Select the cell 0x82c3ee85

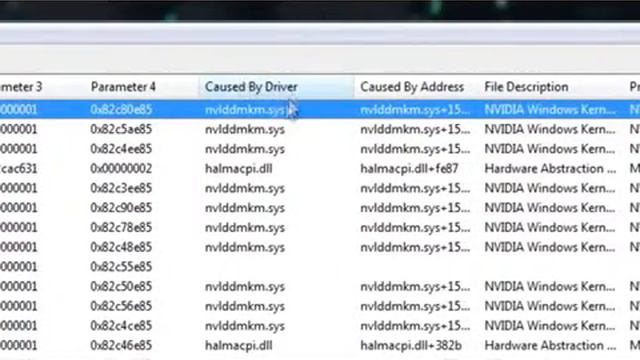click(121, 188)
